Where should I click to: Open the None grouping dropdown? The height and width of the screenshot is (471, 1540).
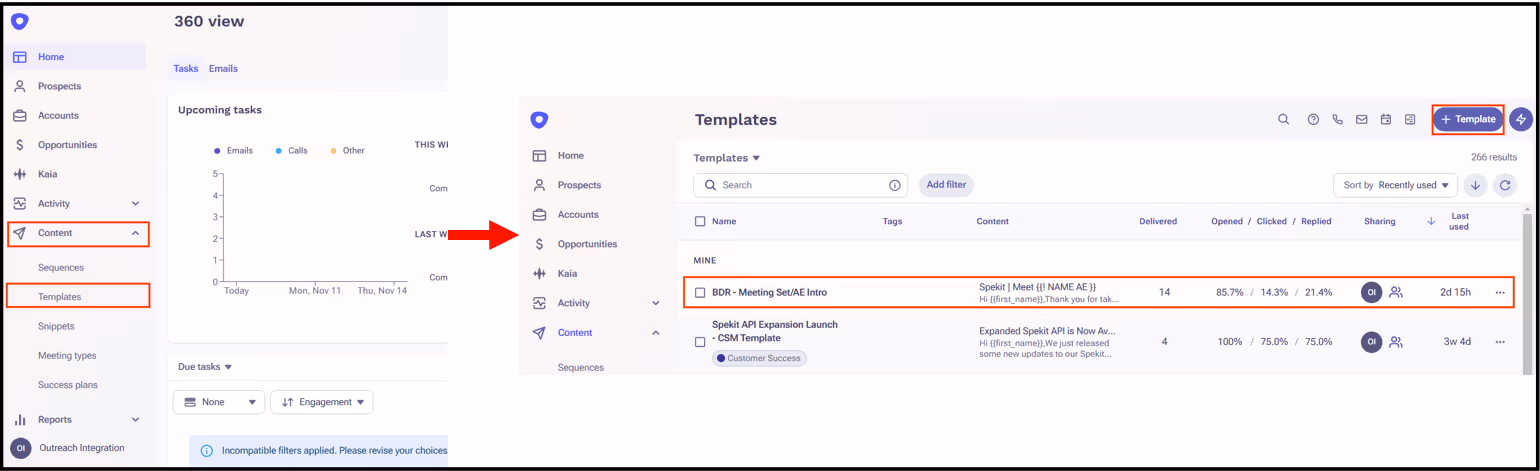219,402
